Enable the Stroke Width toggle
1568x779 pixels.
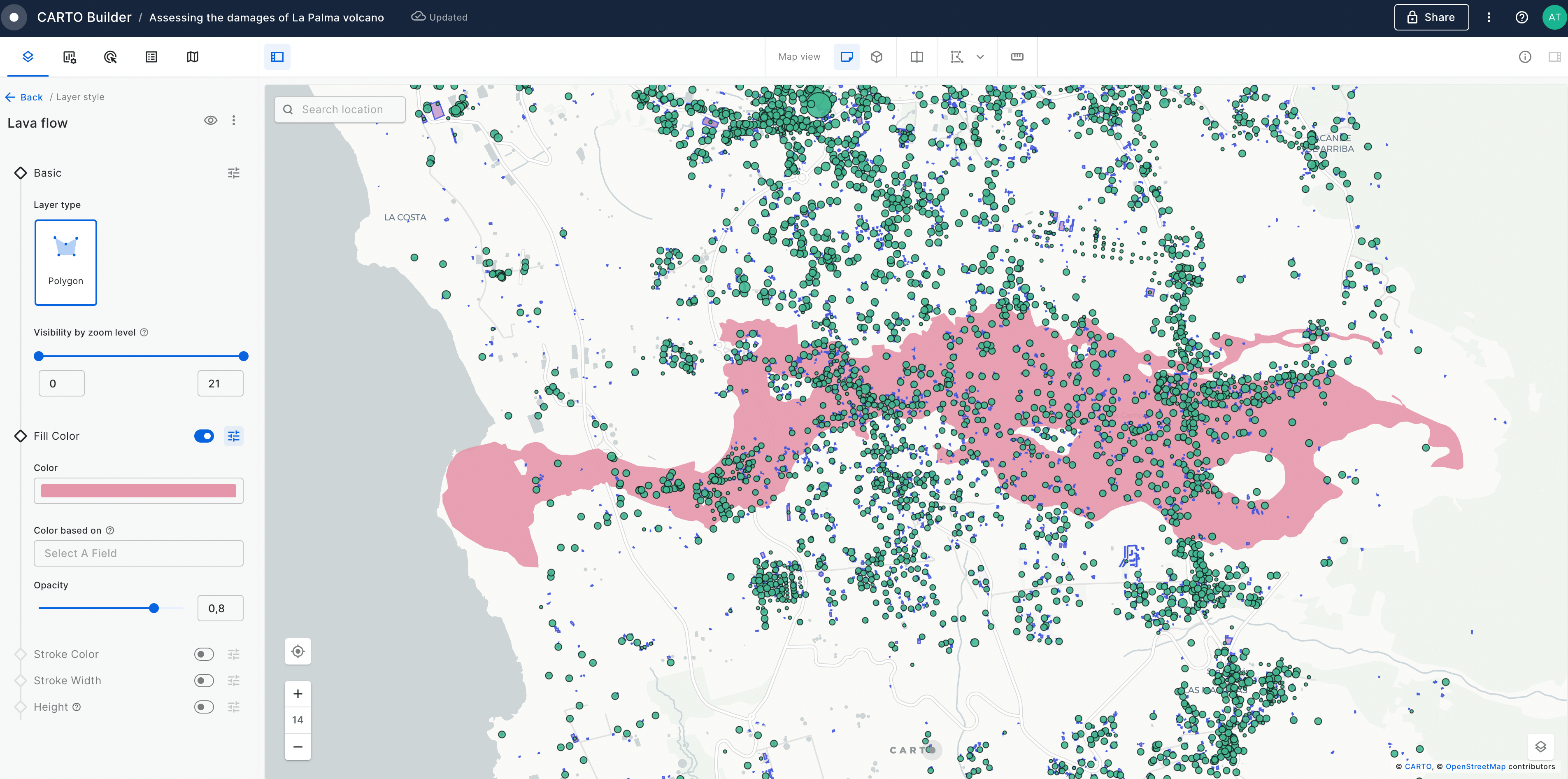pyautogui.click(x=204, y=680)
